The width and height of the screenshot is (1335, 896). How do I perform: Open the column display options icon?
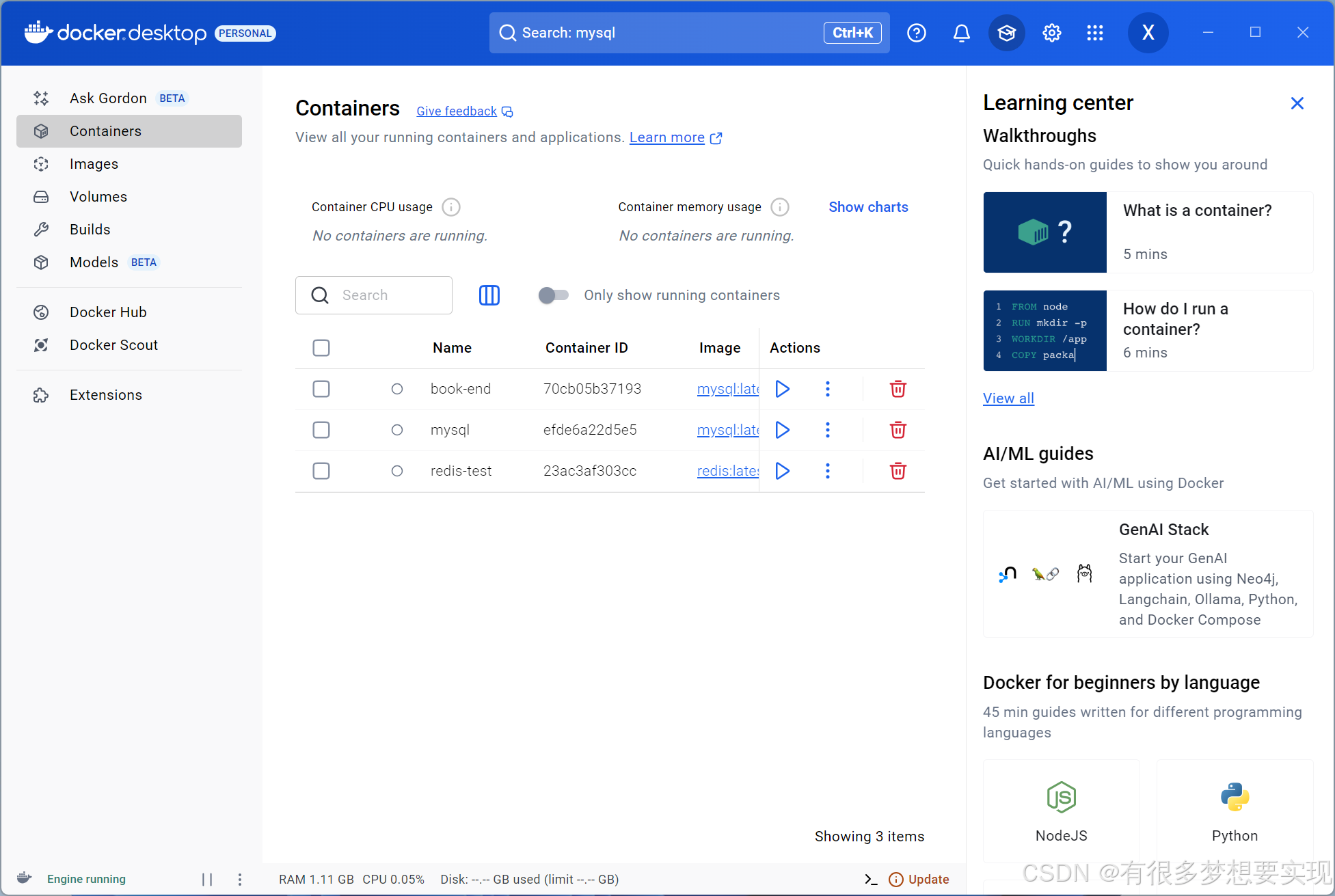pyautogui.click(x=489, y=295)
